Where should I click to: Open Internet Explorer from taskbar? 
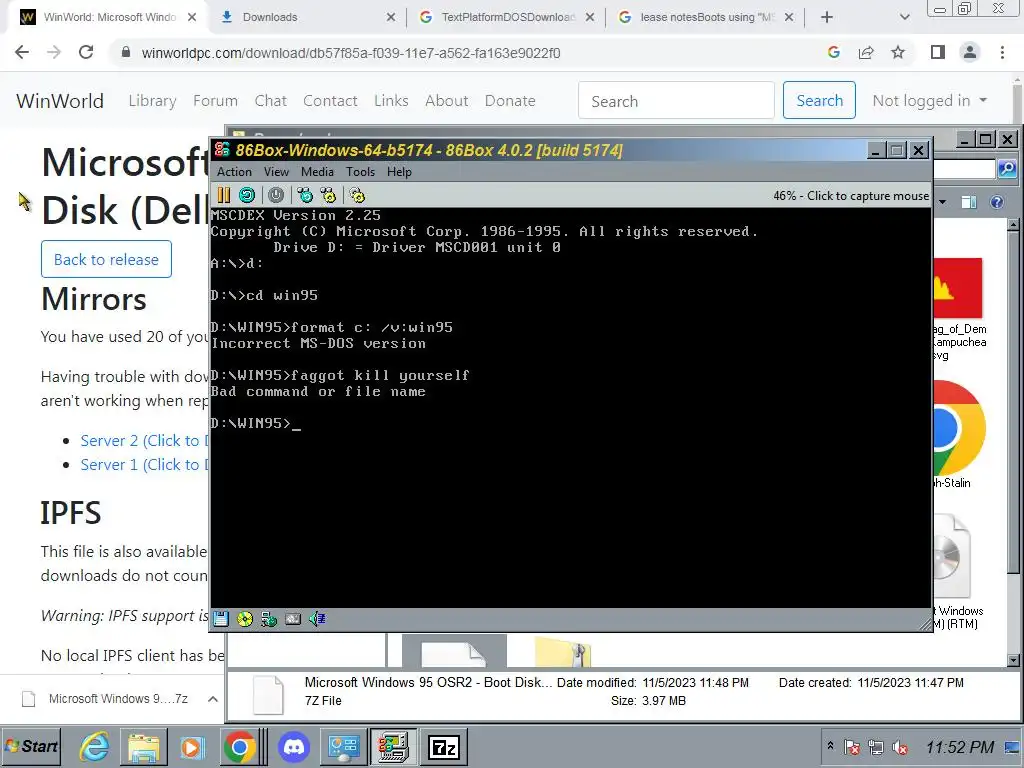pyautogui.click(x=95, y=746)
